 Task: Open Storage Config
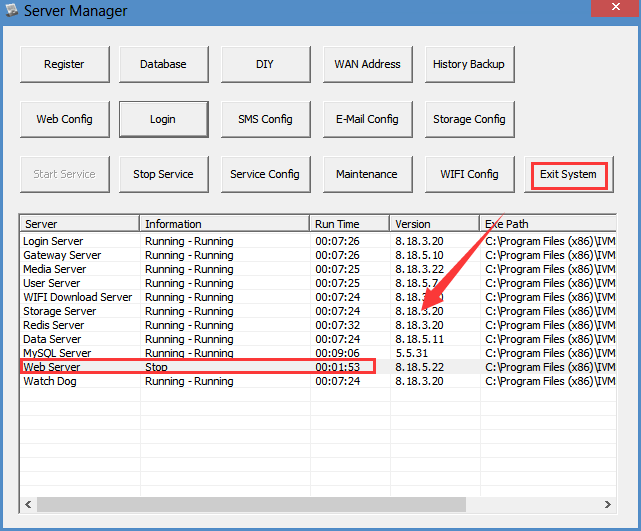click(x=469, y=119)
